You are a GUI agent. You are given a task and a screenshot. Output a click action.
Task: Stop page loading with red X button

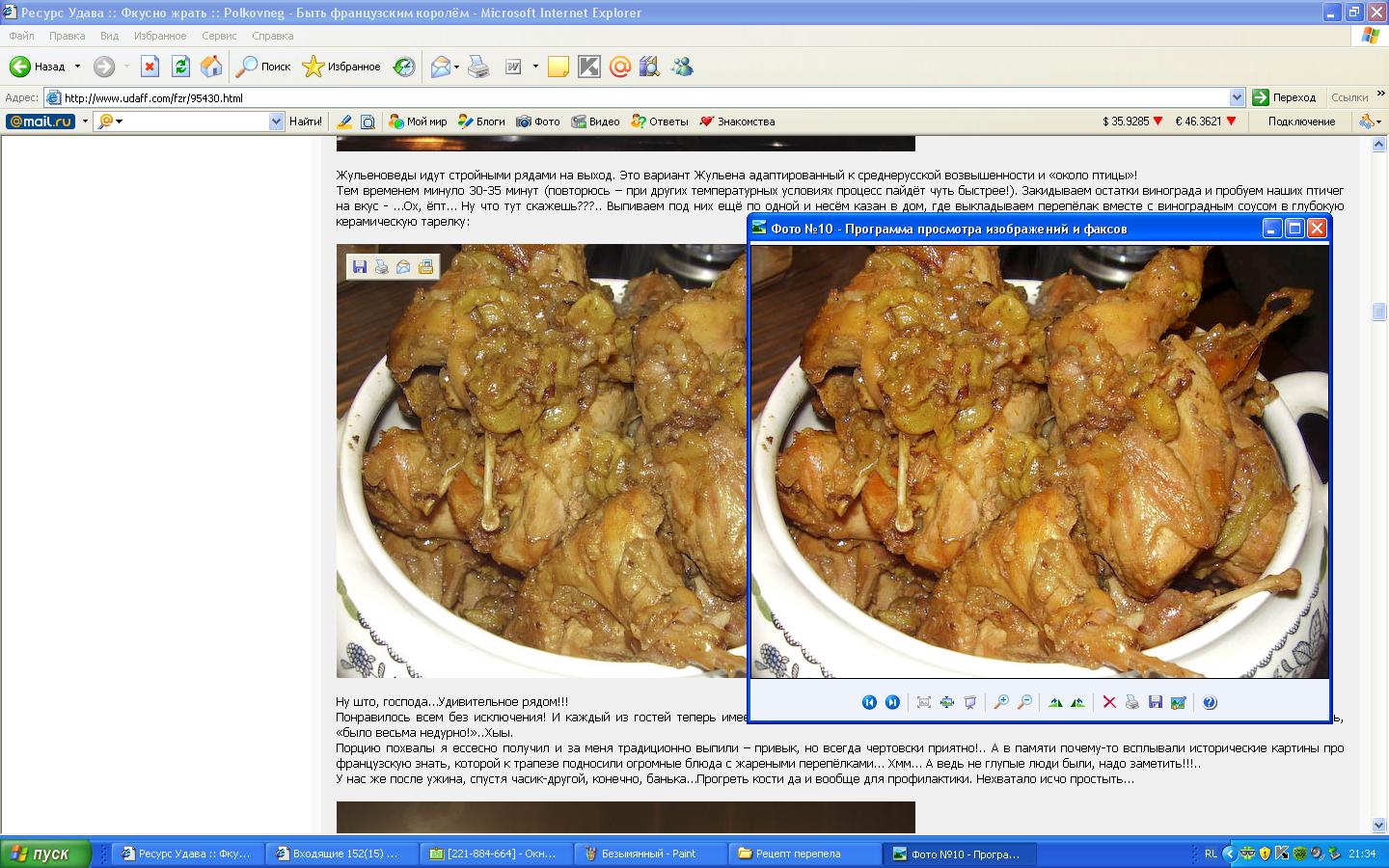click(150, 67)
